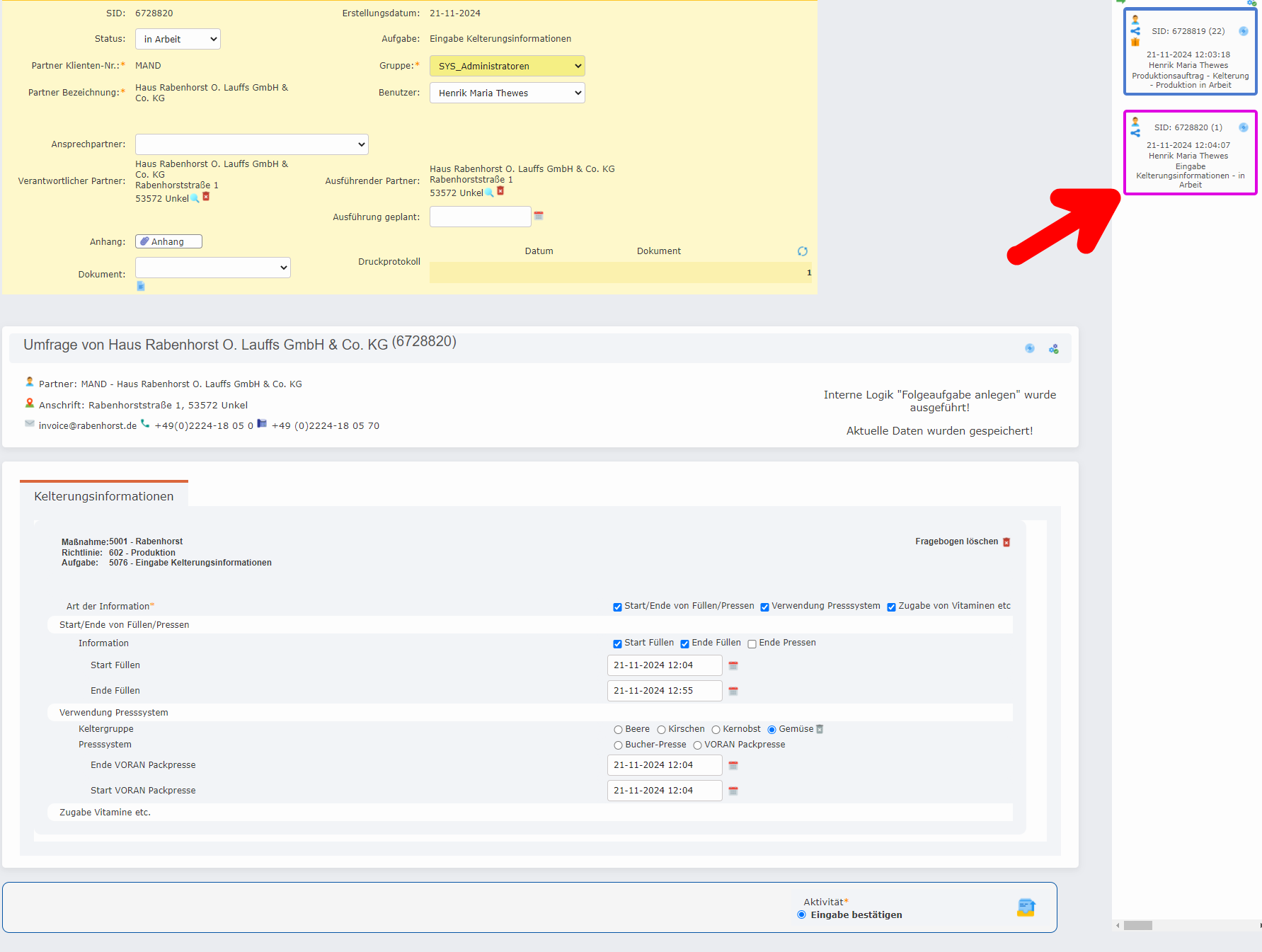Click the share icon on SID 6728819 card
Image resolution: width=1262 pixels, height=952 pixels.
tap(1135, 30)
